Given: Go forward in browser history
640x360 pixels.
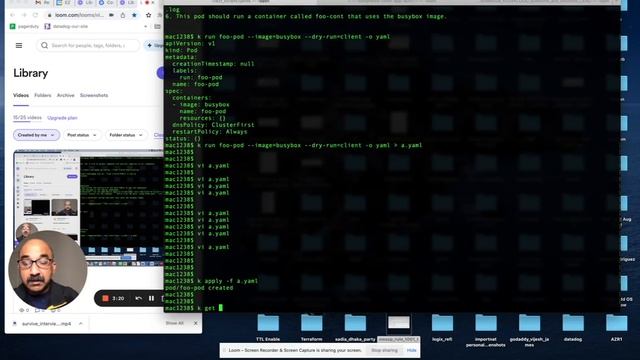Looking at the screenshot, I should coord(24,15).
